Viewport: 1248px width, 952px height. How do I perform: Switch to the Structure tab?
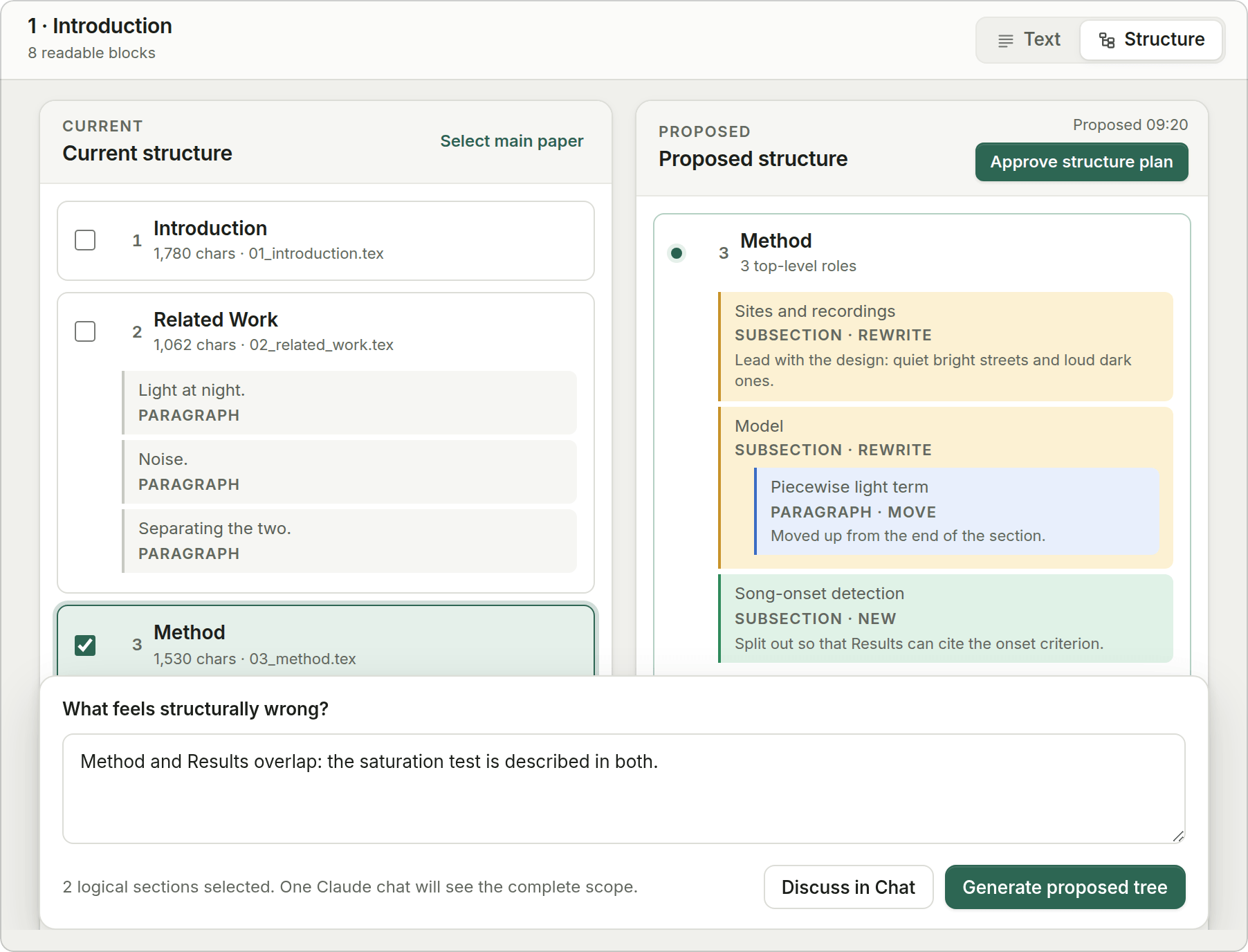coord(1151,39)
